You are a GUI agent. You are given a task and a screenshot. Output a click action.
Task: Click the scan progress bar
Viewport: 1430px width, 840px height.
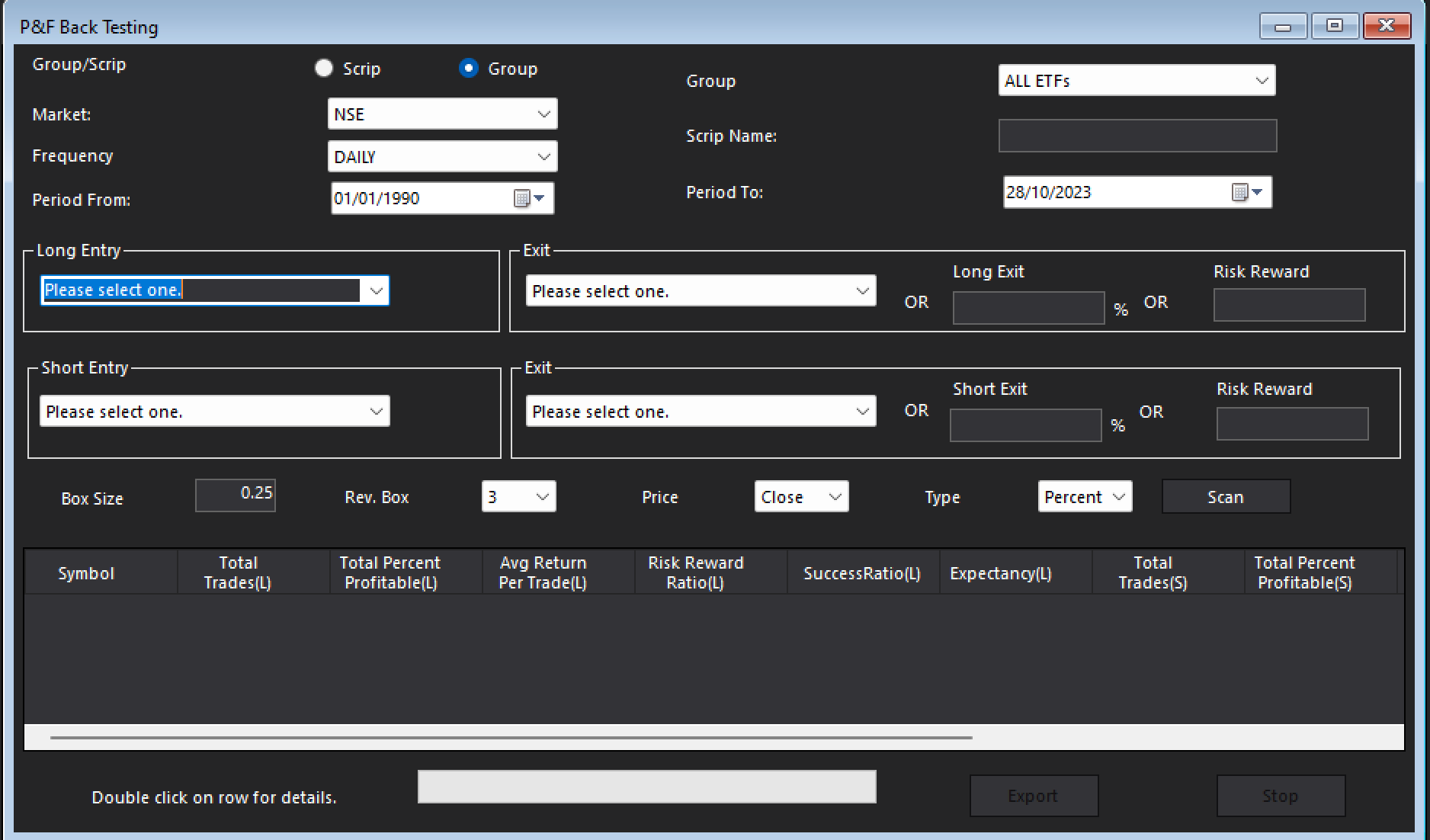point(646,786)
